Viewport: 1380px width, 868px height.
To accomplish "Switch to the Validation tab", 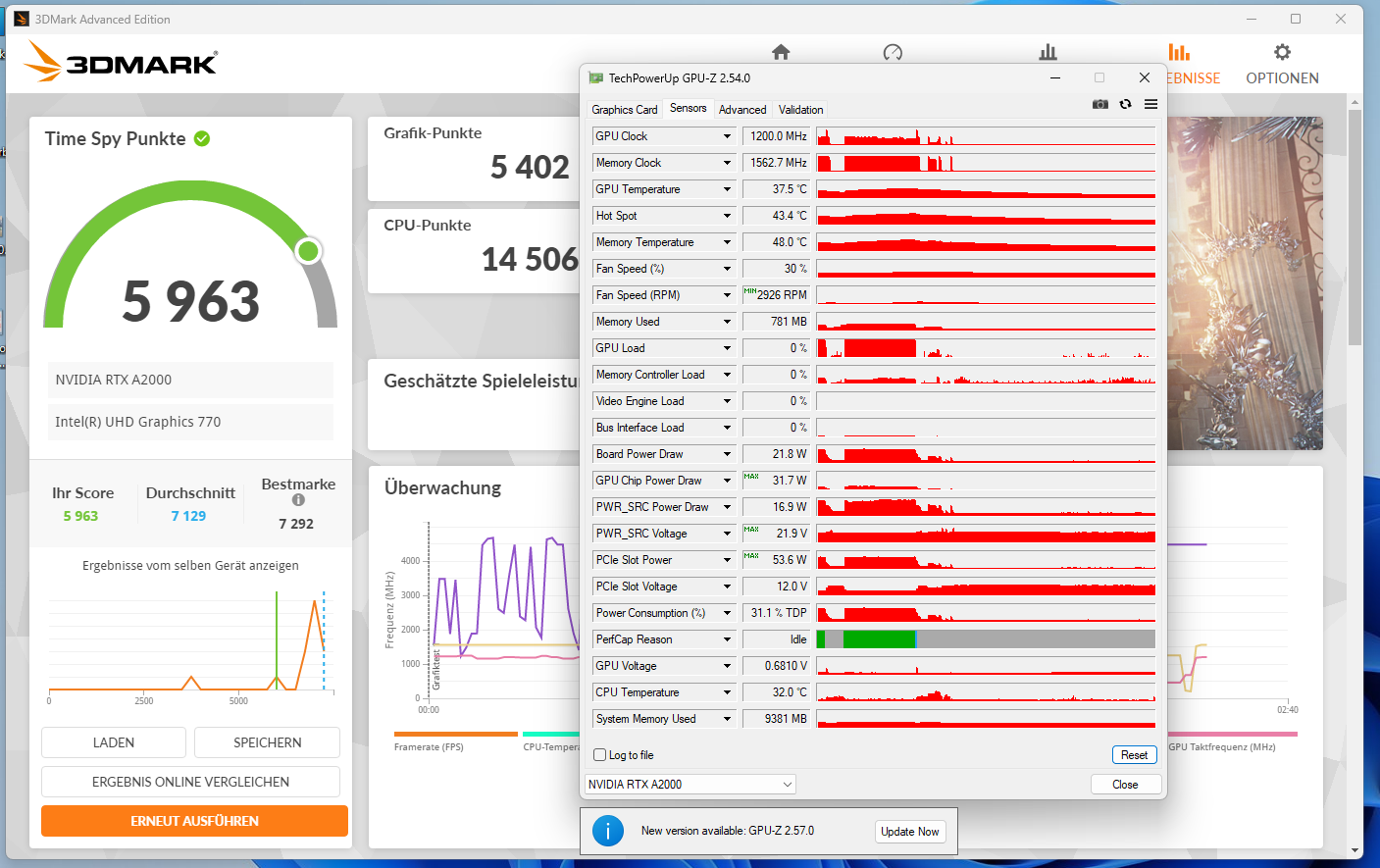I will pyautogui.click(x=800, y=110).
